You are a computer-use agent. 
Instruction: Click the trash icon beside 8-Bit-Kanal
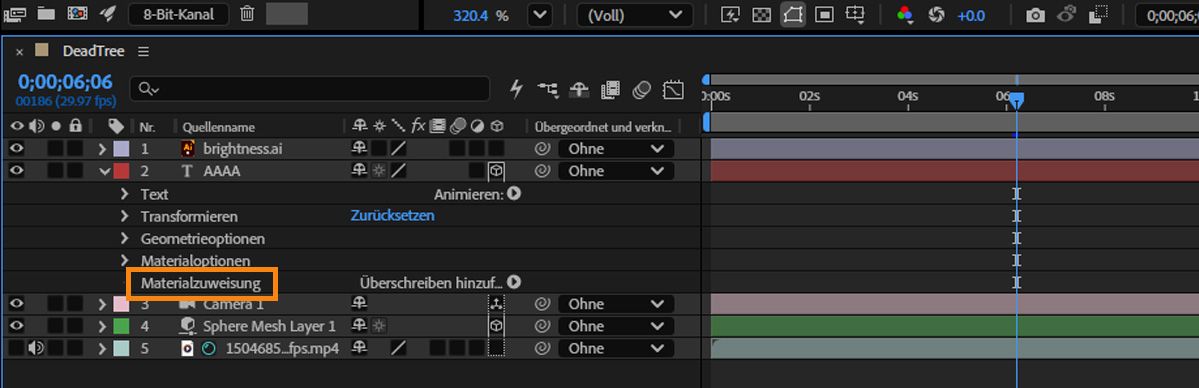point(247,14)
